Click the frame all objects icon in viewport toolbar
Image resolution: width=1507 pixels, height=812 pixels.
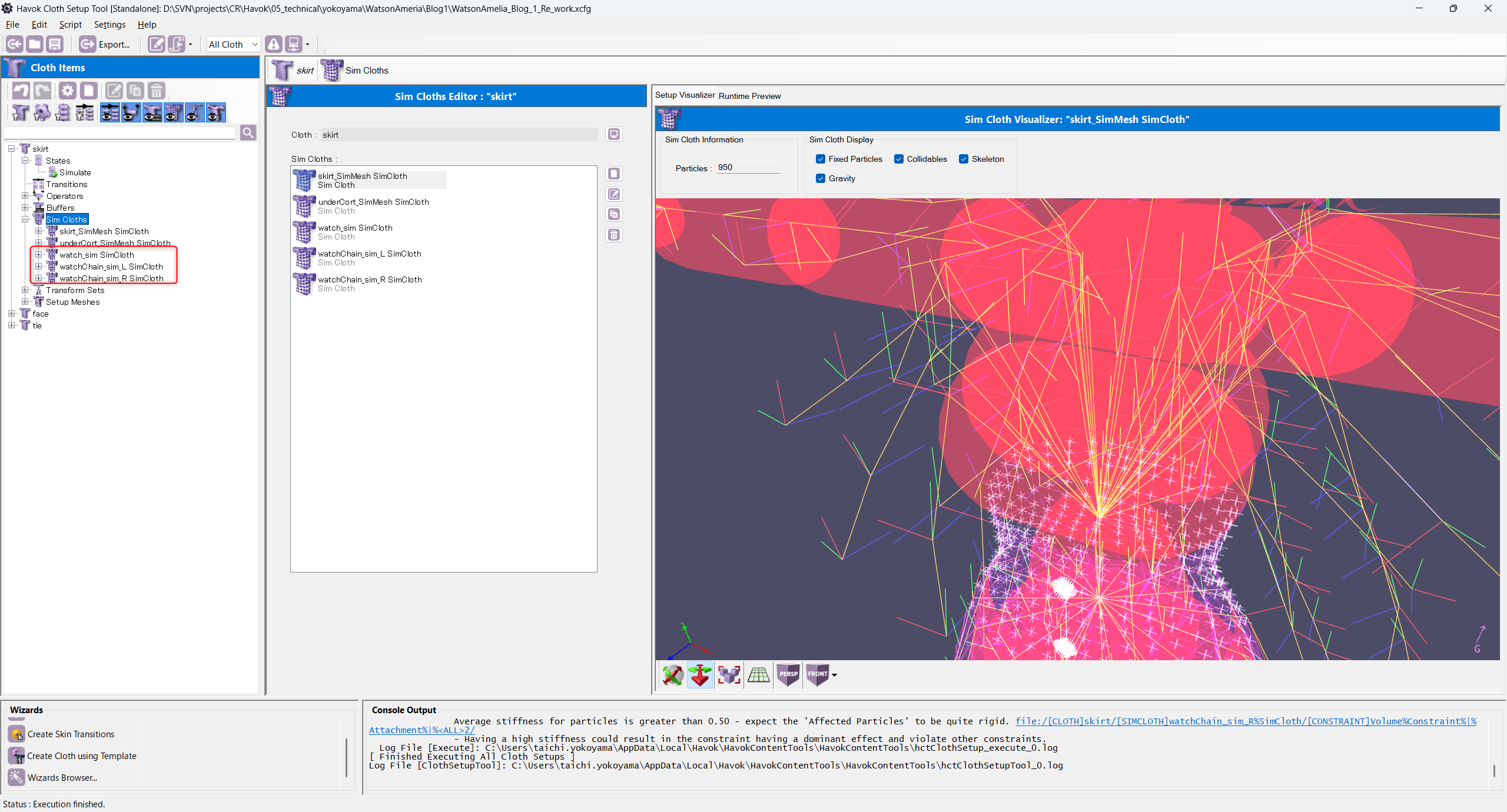[729, 674]
